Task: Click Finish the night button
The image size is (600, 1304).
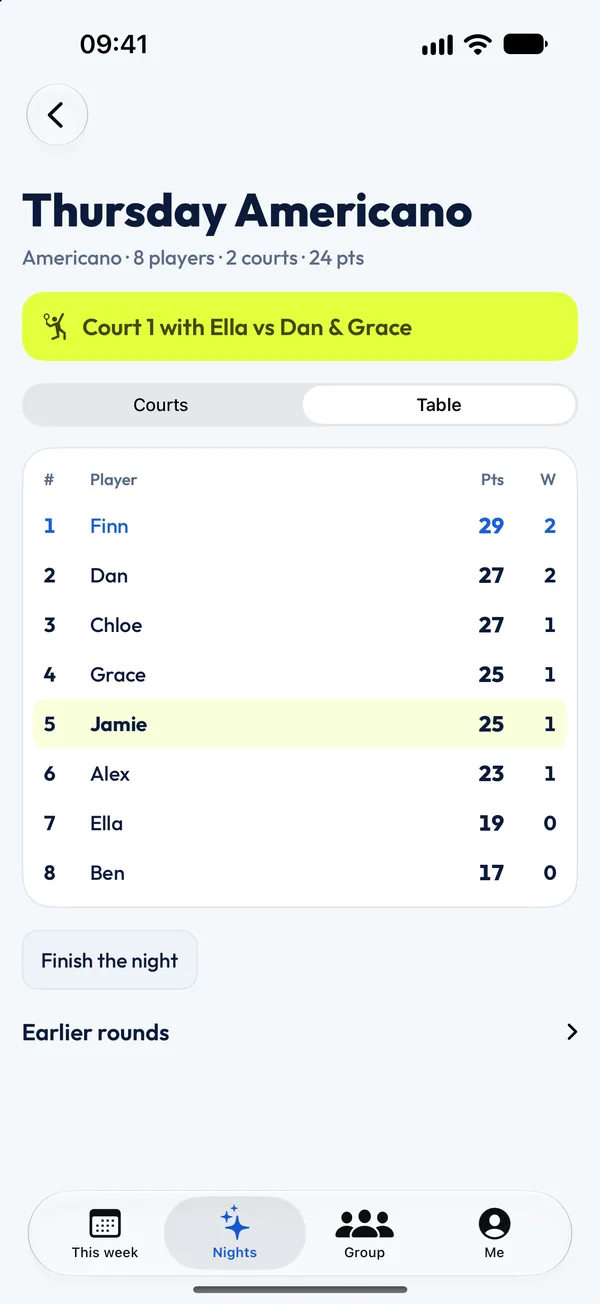Action: pos(110,960)
